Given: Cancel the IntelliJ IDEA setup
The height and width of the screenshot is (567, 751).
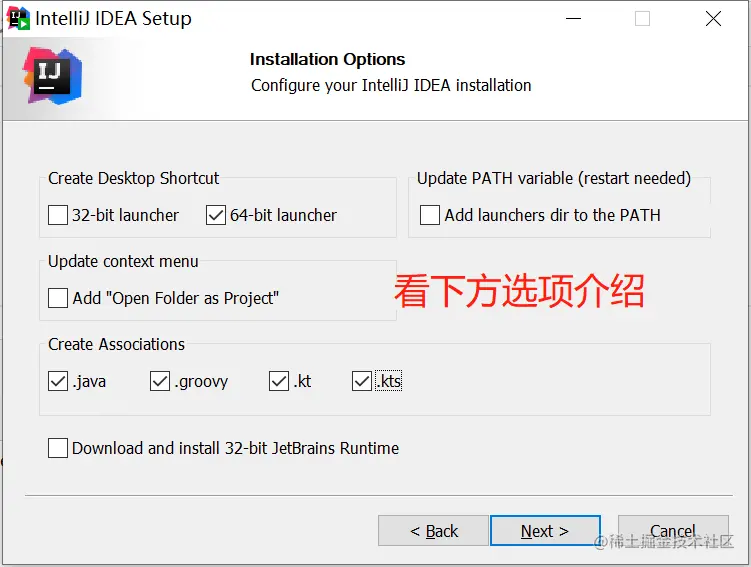Looking at the screenshot, I should tap(673, 531).
